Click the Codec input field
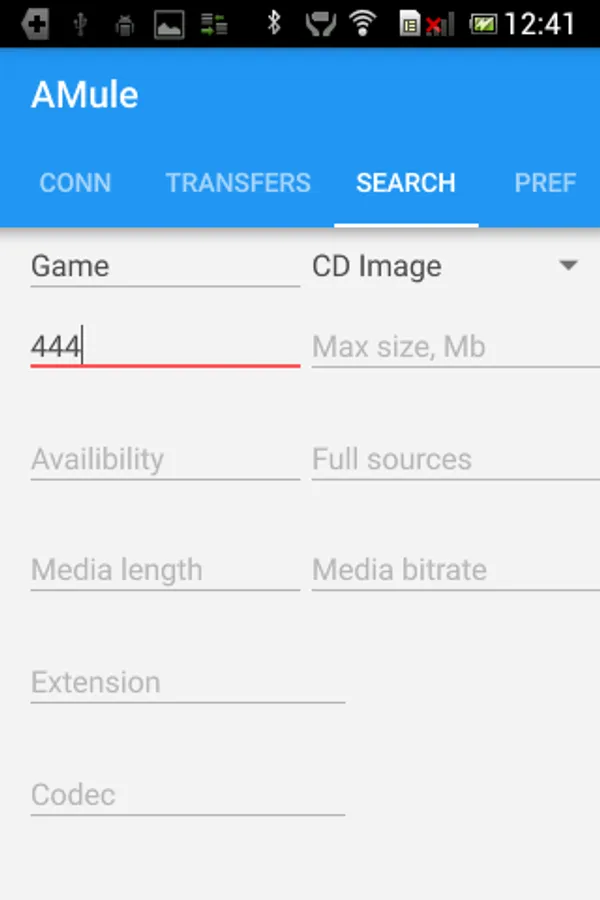Image resolution: width=600 pixels, height=900 pixels. point(188,795)
